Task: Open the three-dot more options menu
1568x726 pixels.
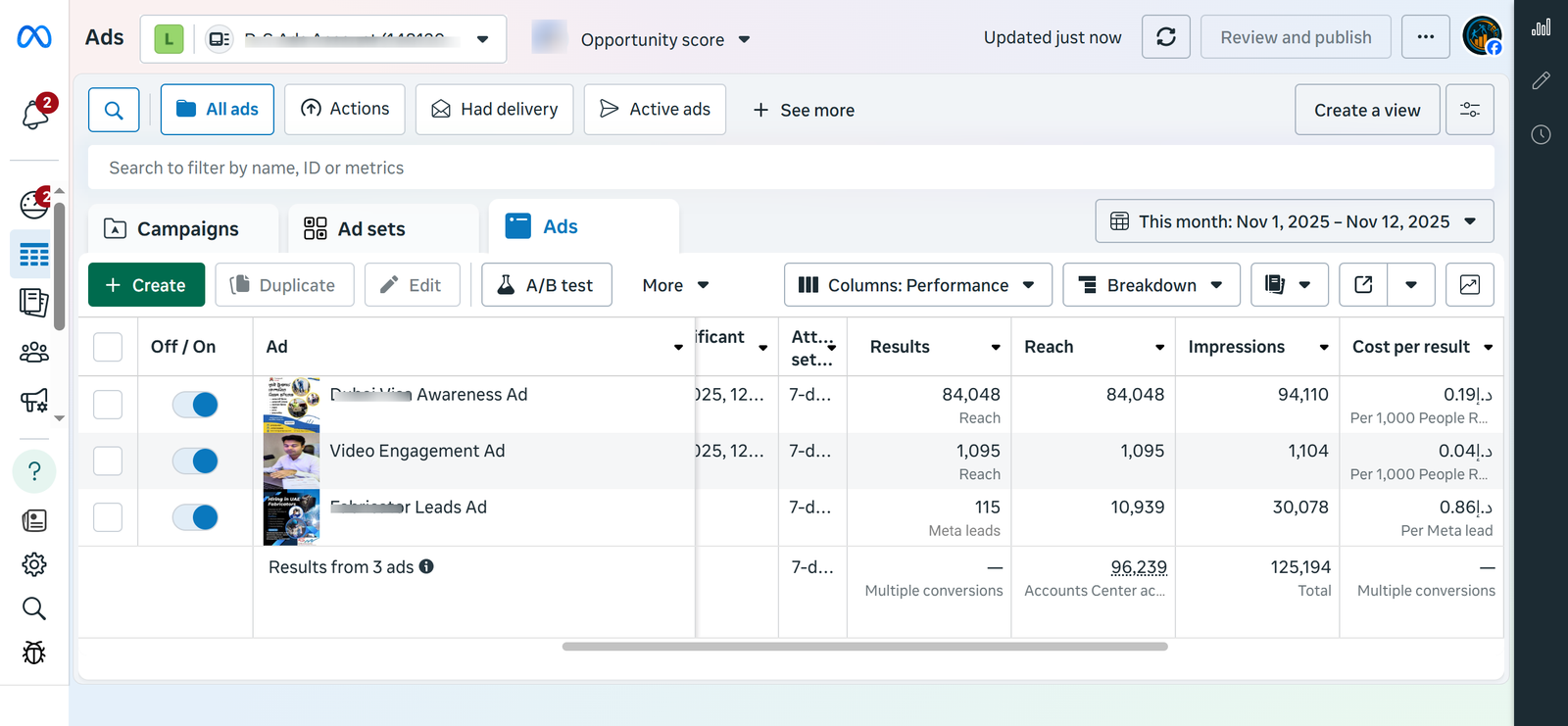Action: click(1426, 37)
